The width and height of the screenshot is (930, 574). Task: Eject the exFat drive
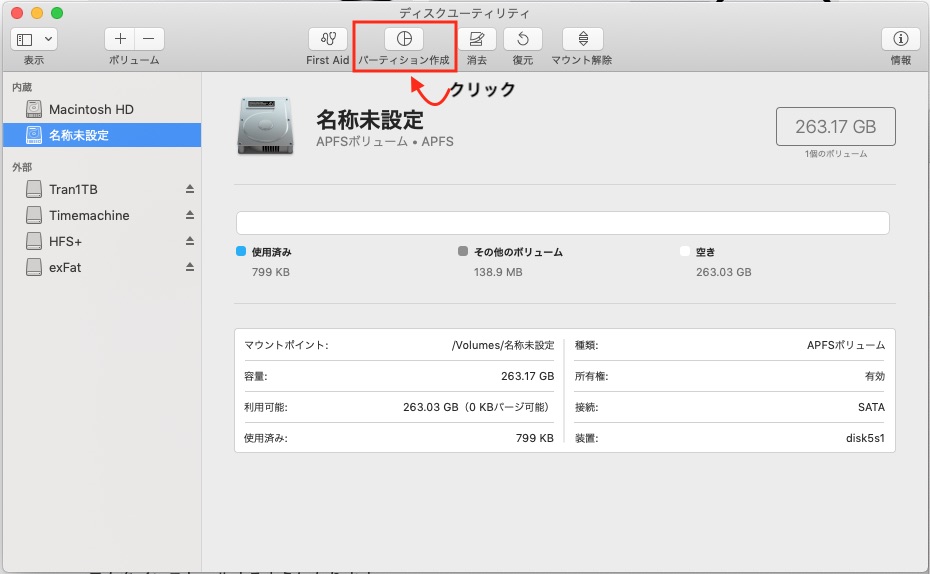[190, 268]
